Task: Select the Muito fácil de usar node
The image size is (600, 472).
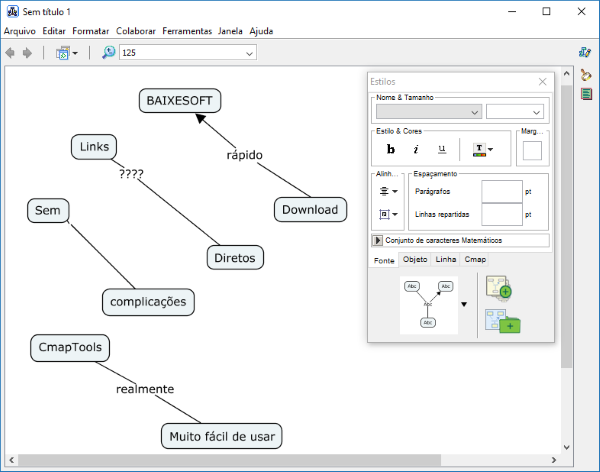Action: pos(222,436)
